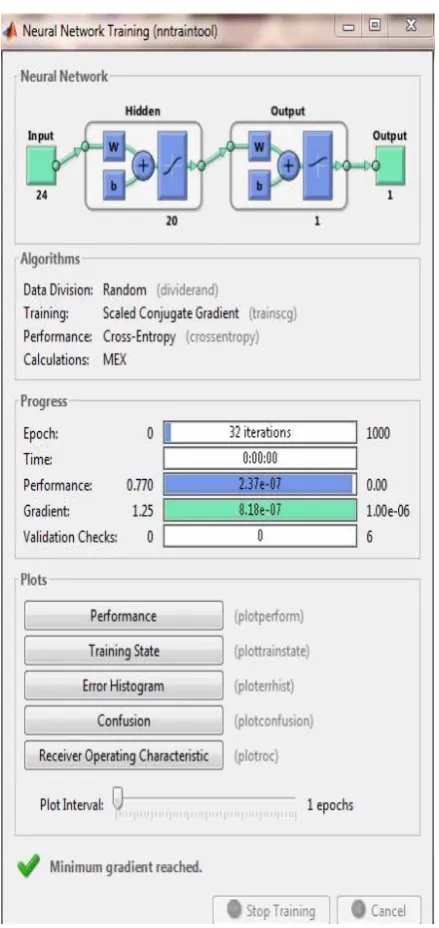
Task: Click the Output layer W weight block
Action: (259, 146)
